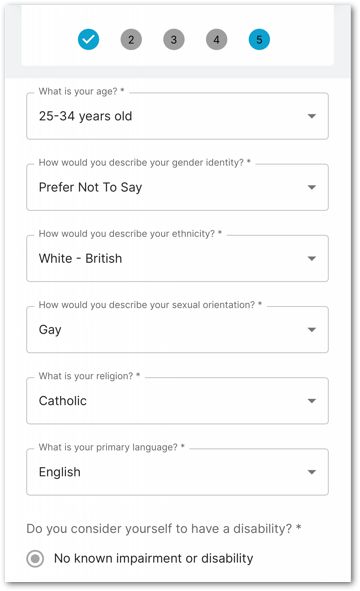Expand the gender identity dropdown arrow

tap(312, 187)
